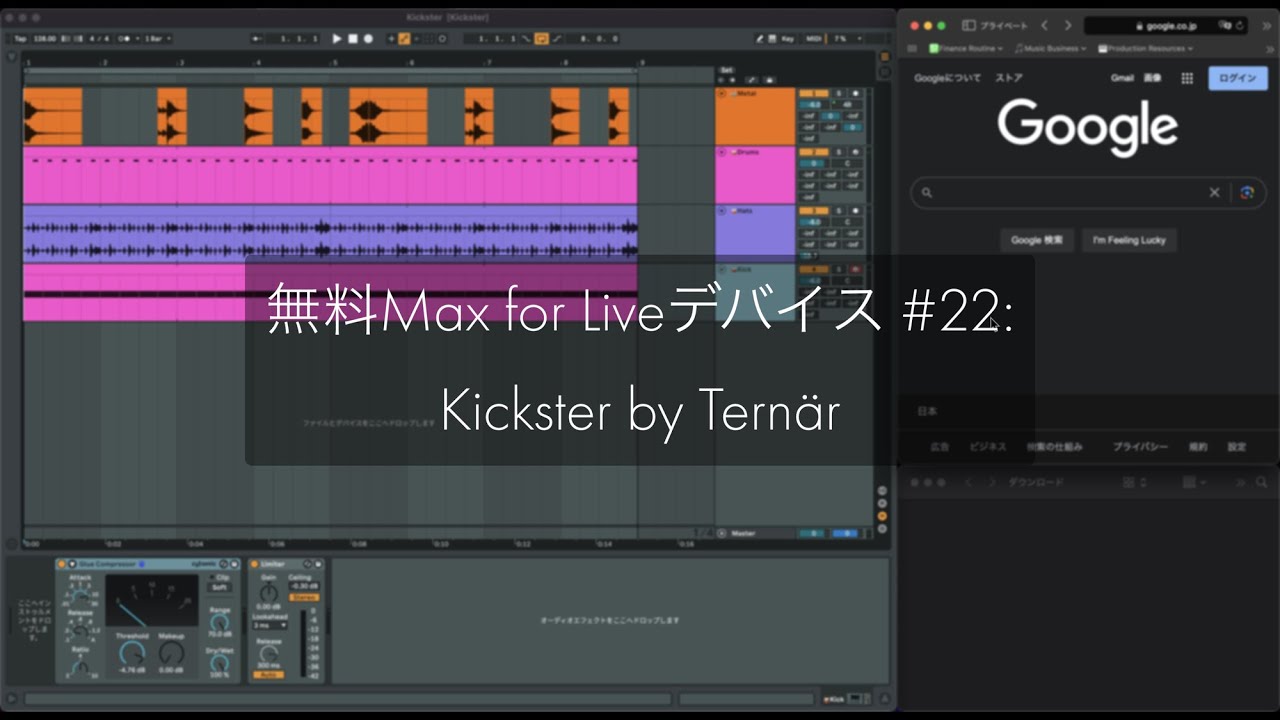Arm the Metal track for recording
Viewport: 1280px width, 720px height.
pyautogui.click(x=855, y=93)
